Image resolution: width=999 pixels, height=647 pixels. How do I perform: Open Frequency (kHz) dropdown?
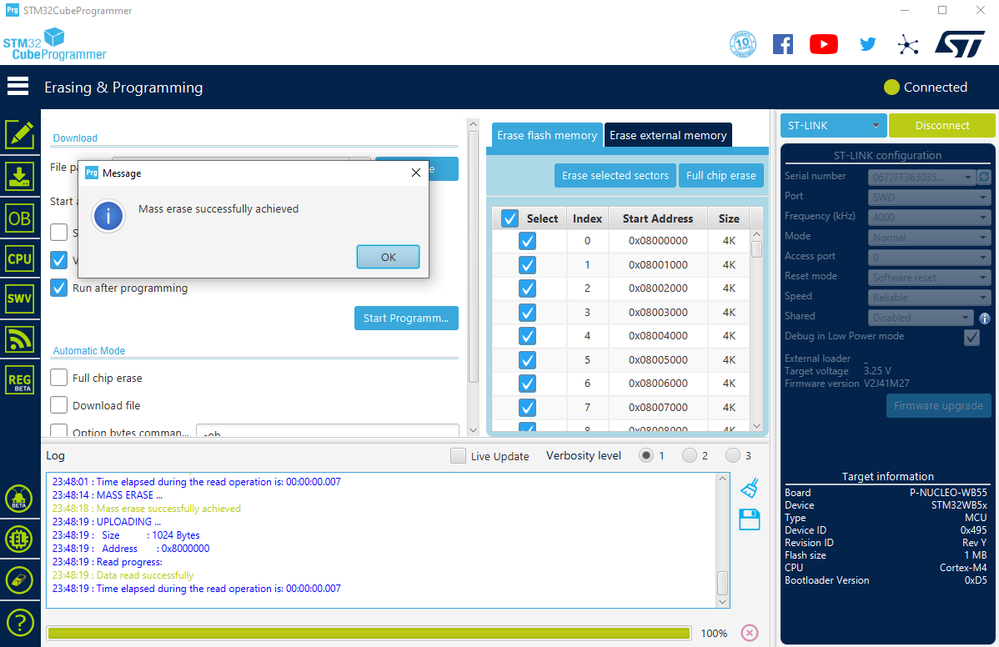coord(930,217)
